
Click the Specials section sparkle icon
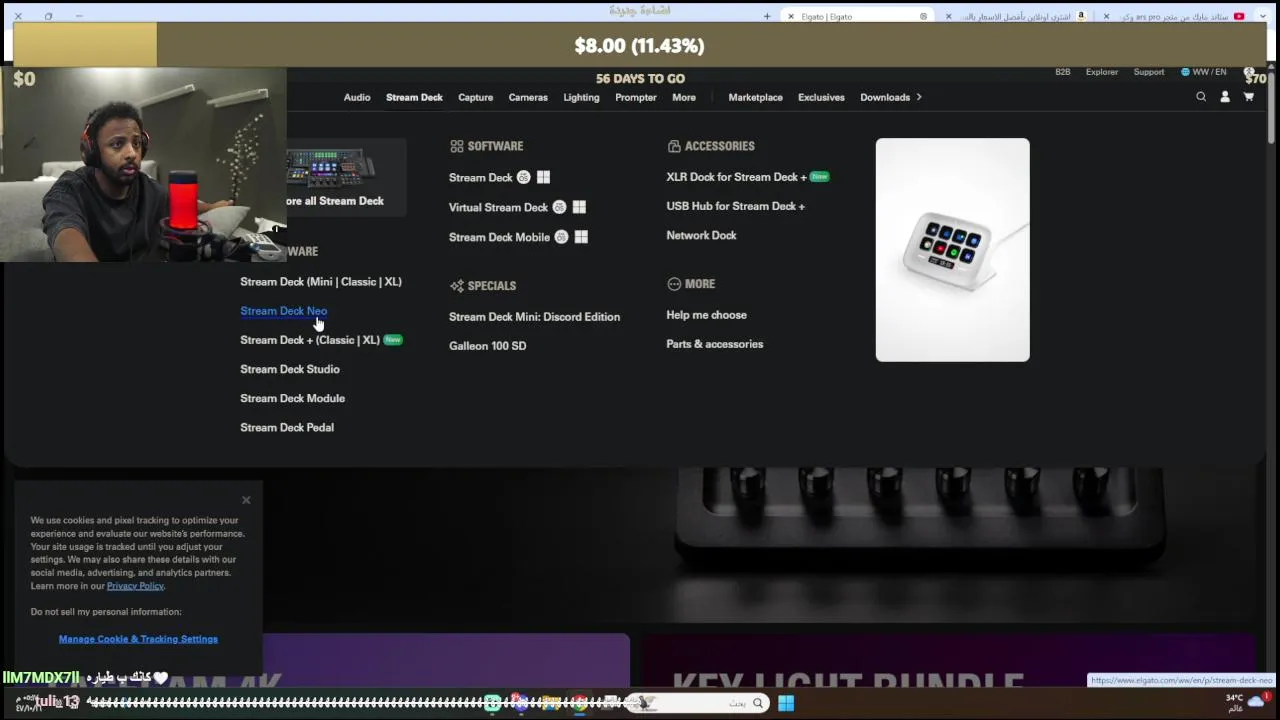coord(456,285)
